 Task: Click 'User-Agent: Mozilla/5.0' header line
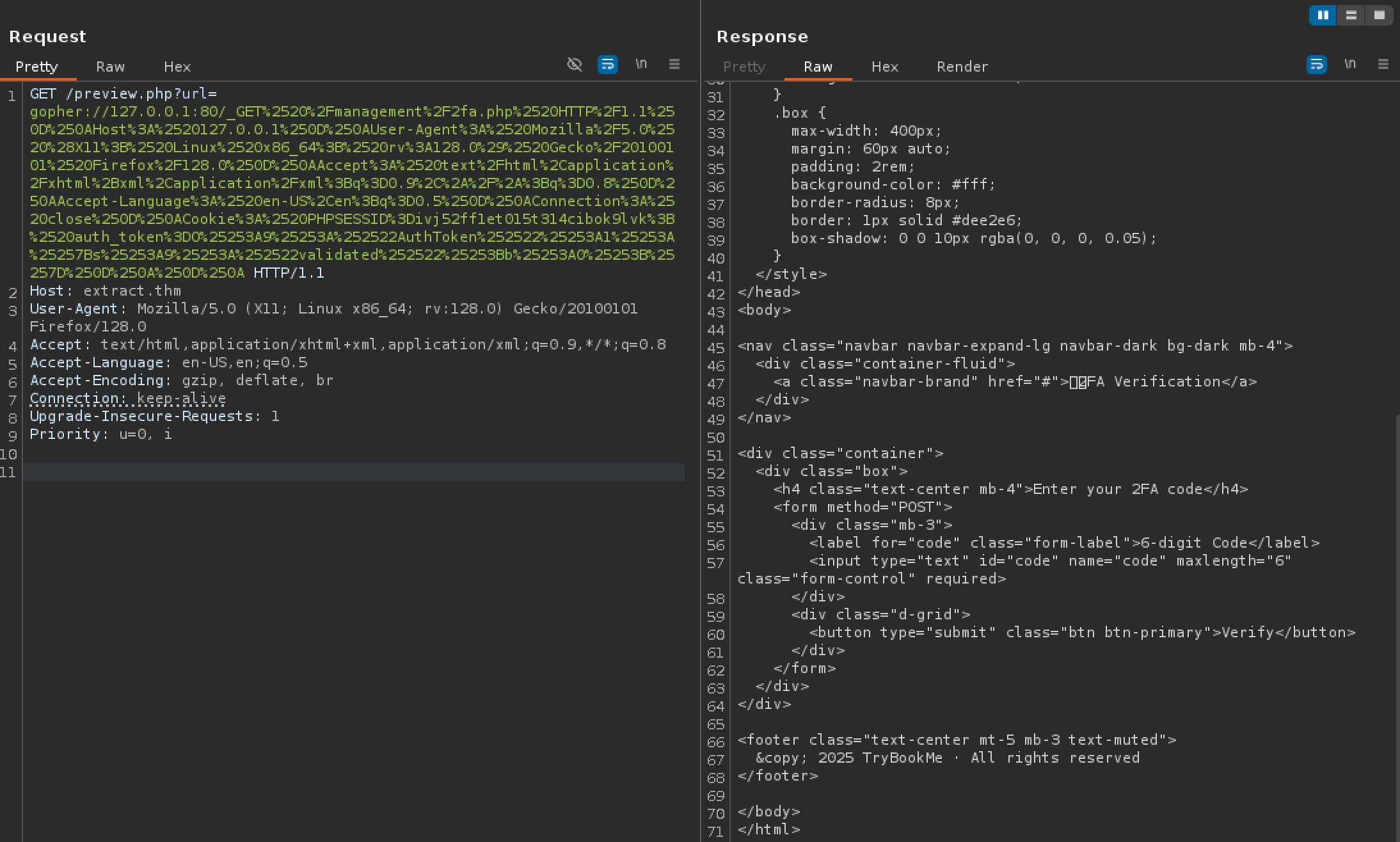tap(333, 317)
